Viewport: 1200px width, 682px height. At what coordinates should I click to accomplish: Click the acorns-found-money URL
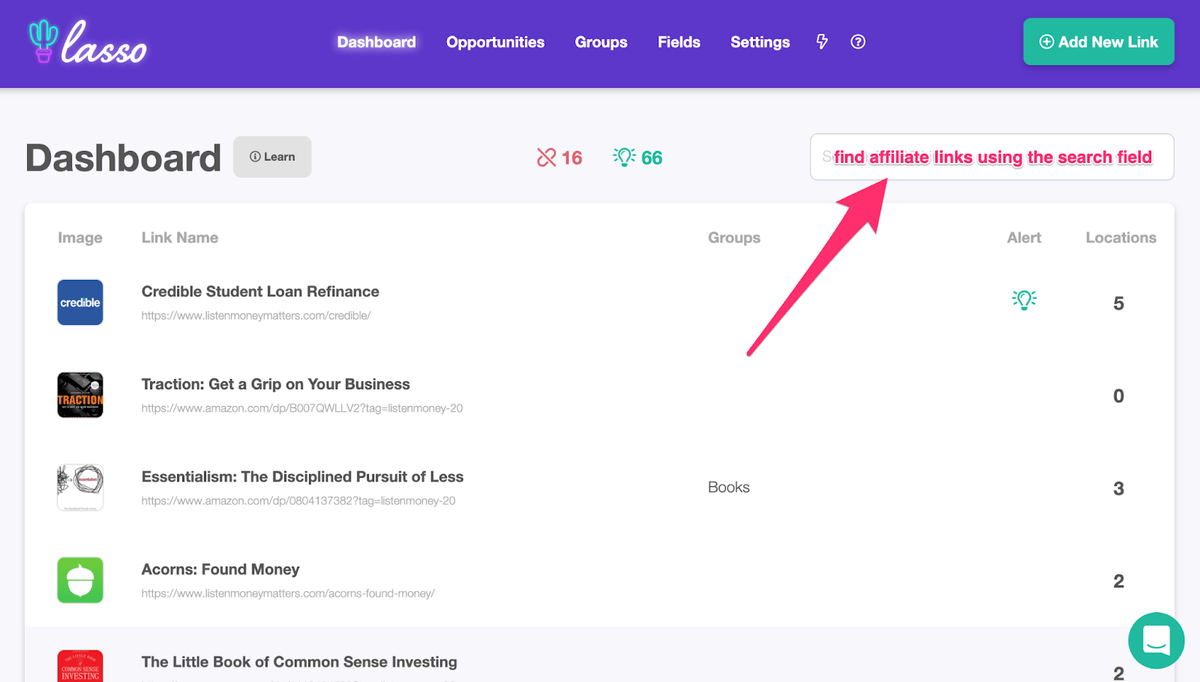pyautogui.click(x=288, y=593)
